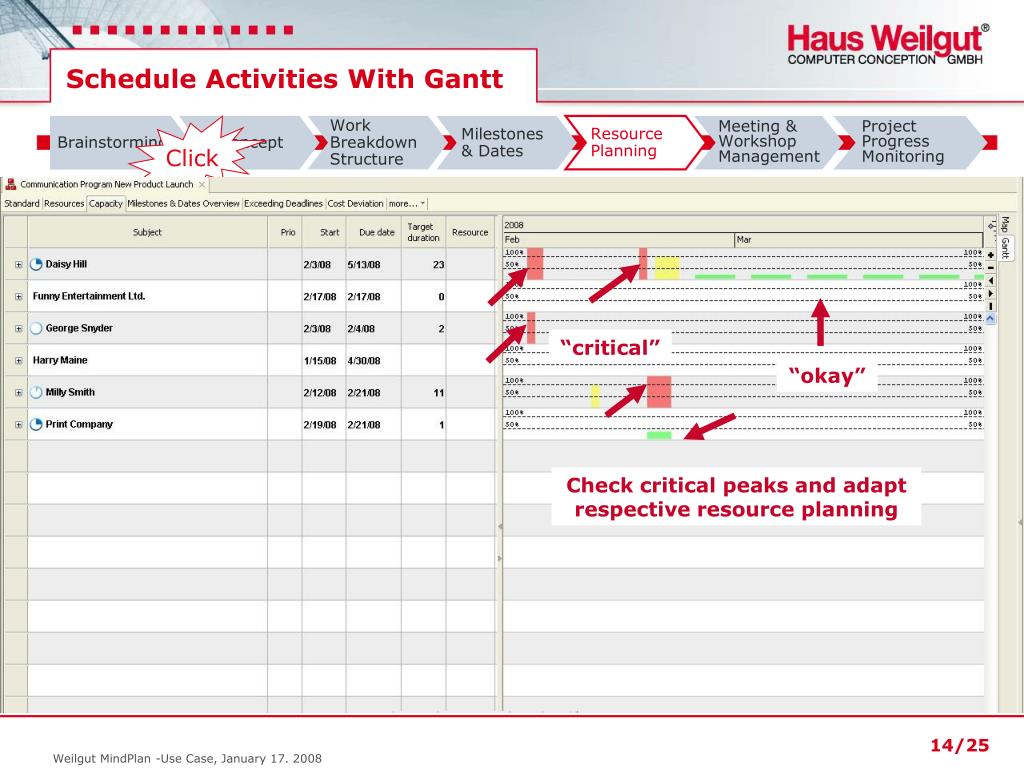Image resolution: width=1024 pixels, height=768 pixels.
Task: Click Milly Smith's yellow capacity bar
Action: coord(595,396)
